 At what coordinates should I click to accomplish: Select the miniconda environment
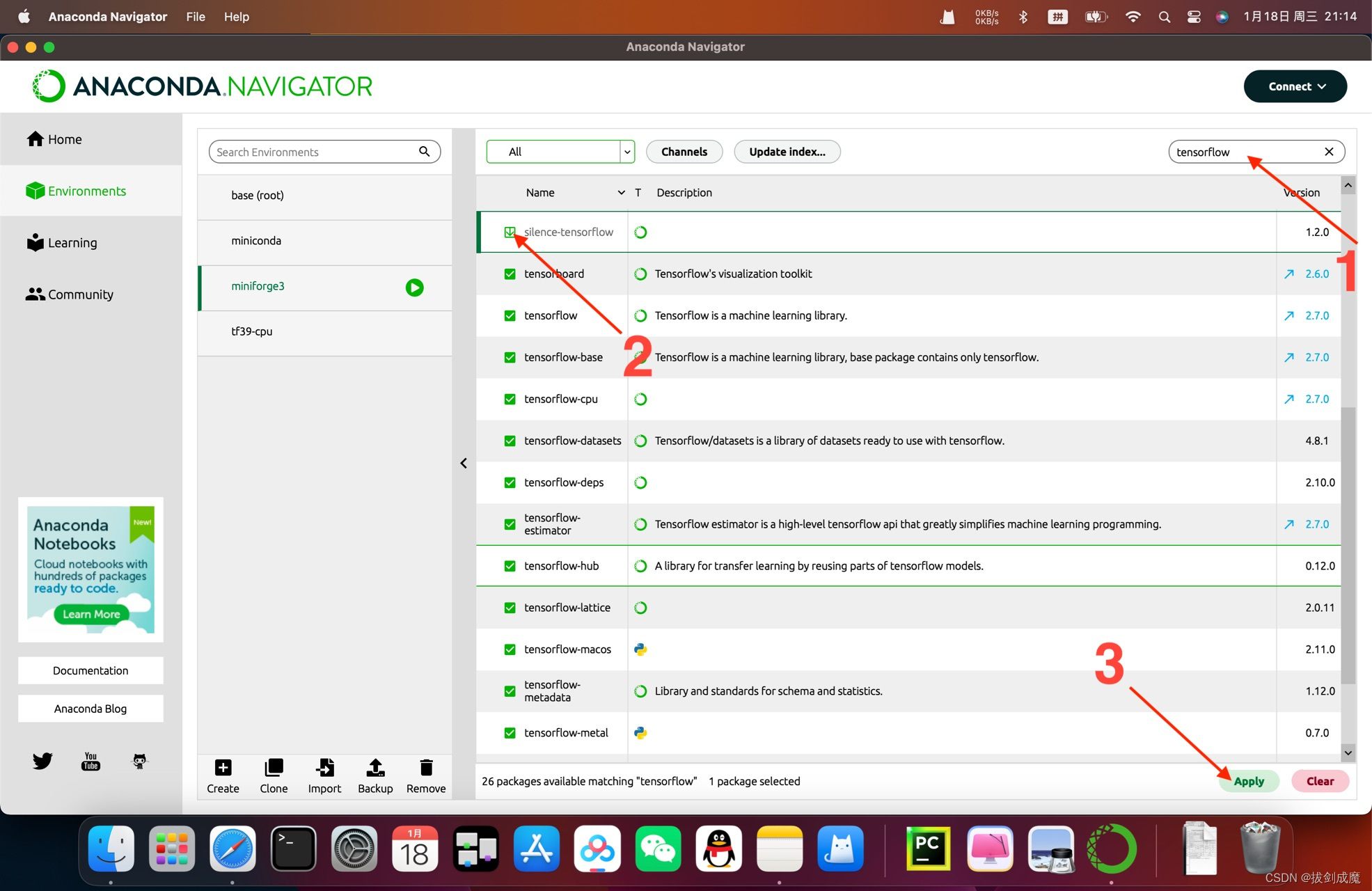(325, 241)
